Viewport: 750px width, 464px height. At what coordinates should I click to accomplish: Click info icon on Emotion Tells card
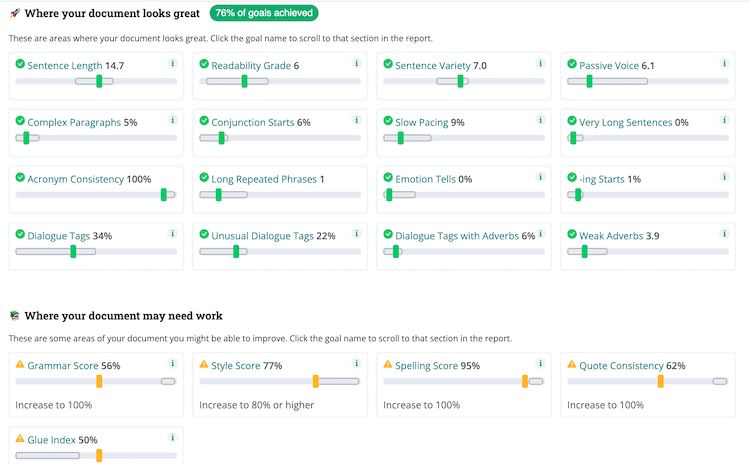(x=541, y=178)
